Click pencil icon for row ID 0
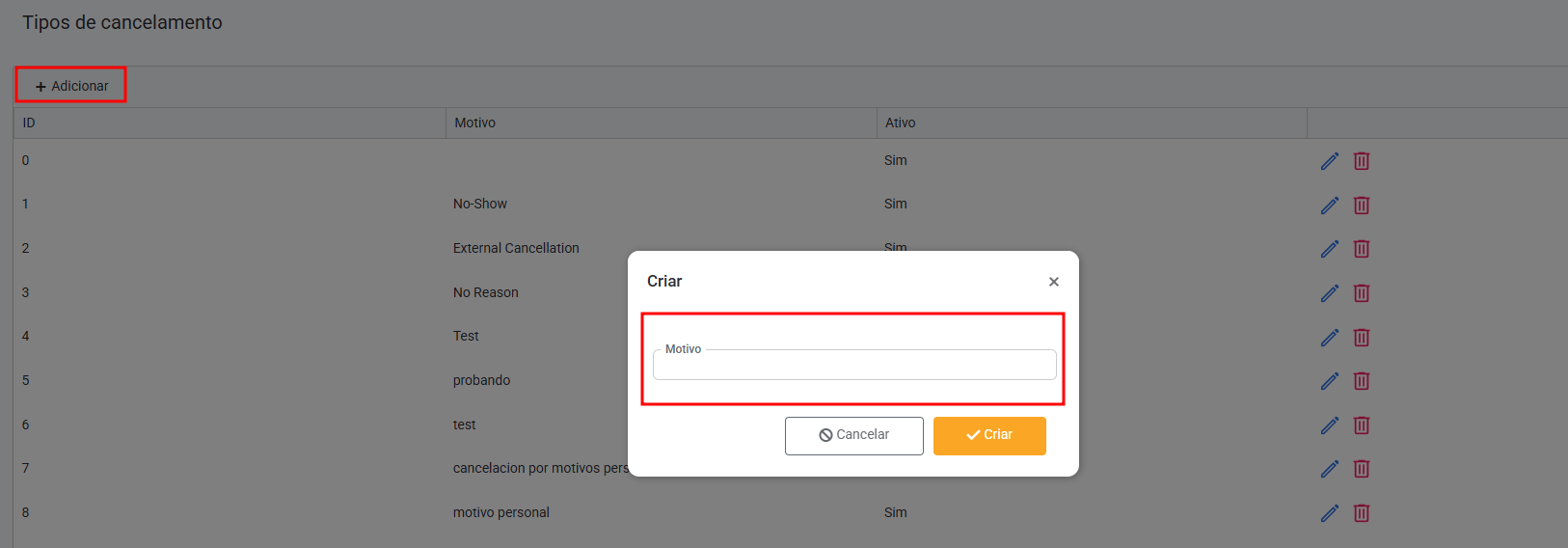The image size is (1568, 548). tap(1329, 161)
